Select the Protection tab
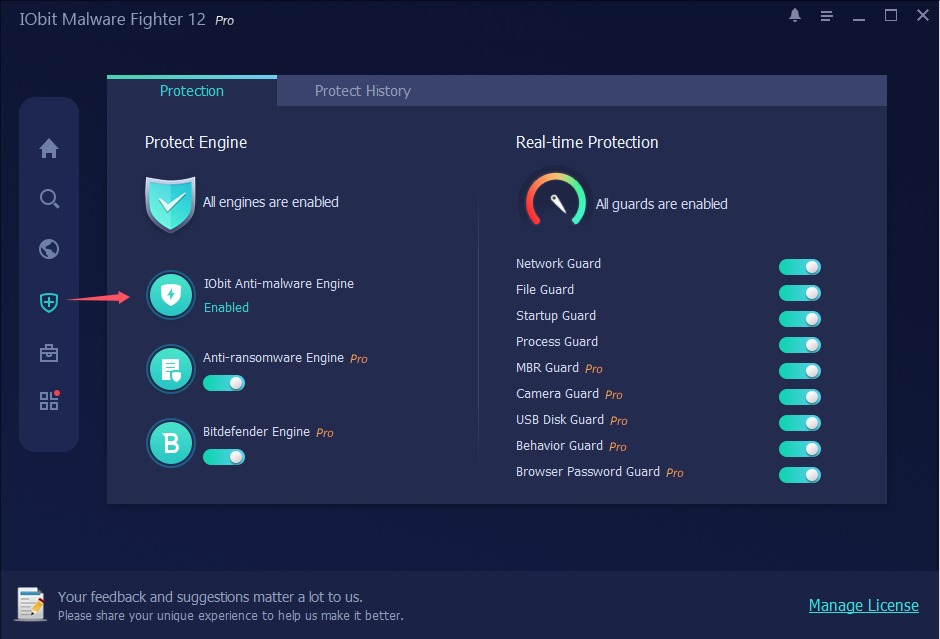The height and width of the screenshot is (639, 940). (192, 91)
